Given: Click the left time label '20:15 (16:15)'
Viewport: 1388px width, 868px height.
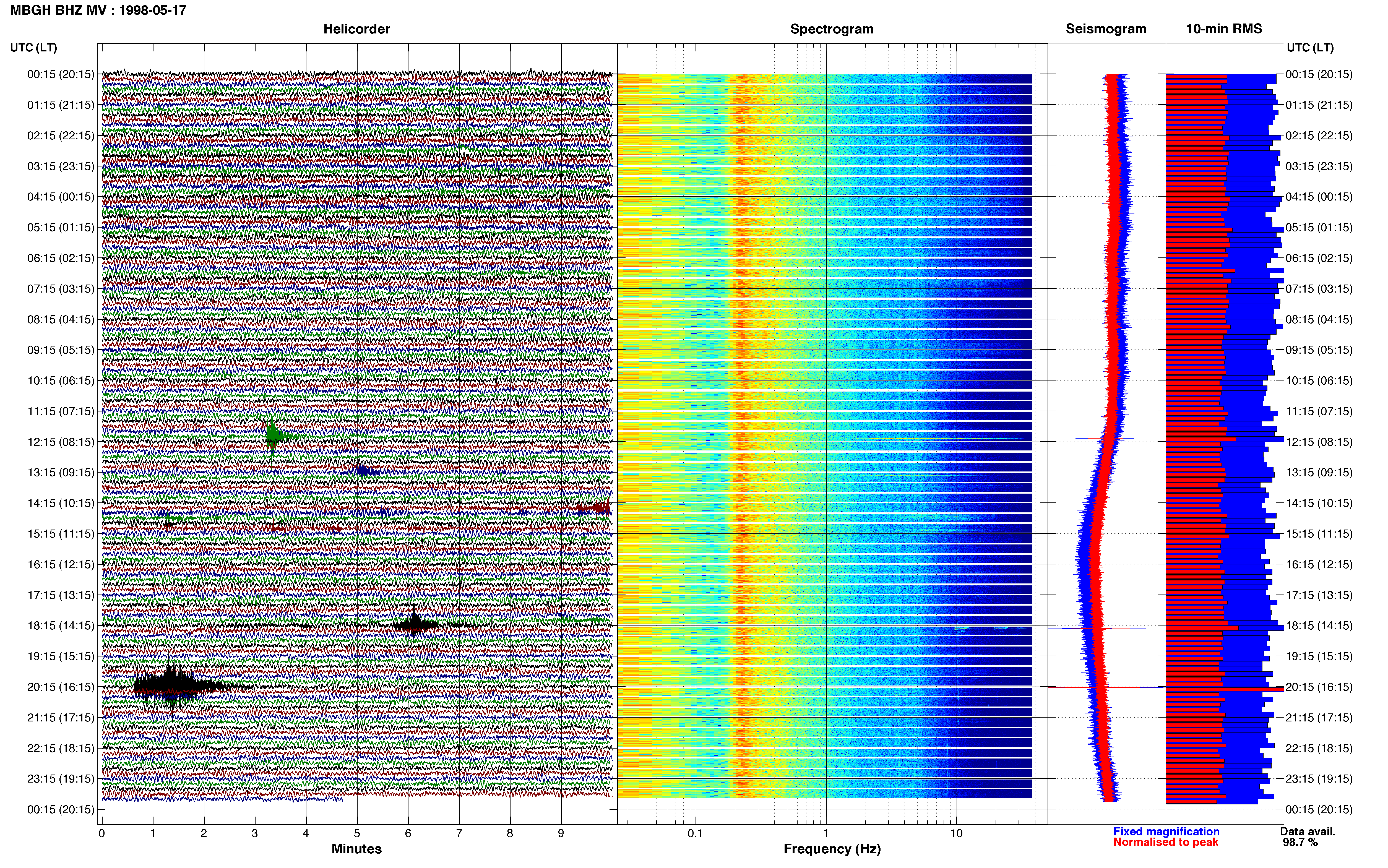Looking at the screenshot, I should pos(60,687).
